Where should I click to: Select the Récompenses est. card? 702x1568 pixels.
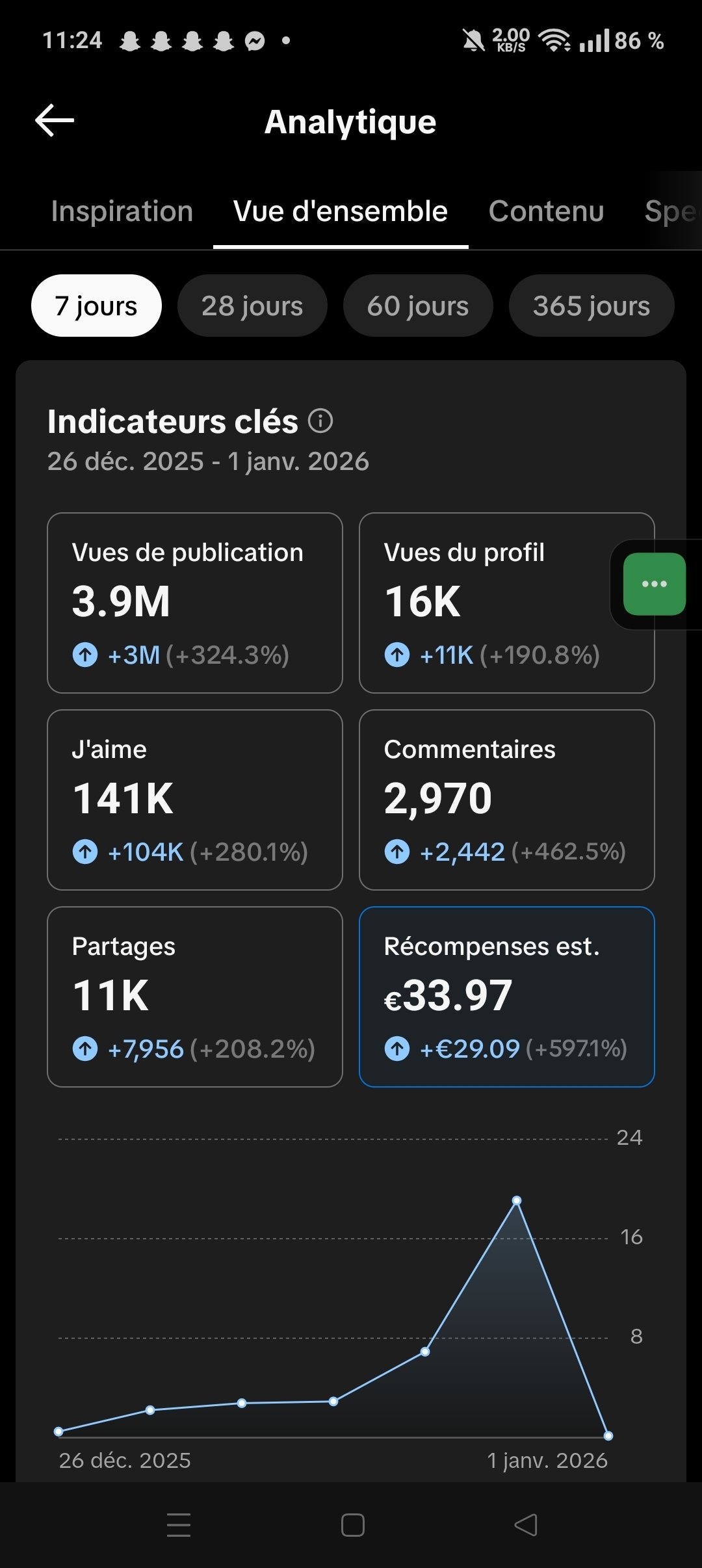click(507, 997)
